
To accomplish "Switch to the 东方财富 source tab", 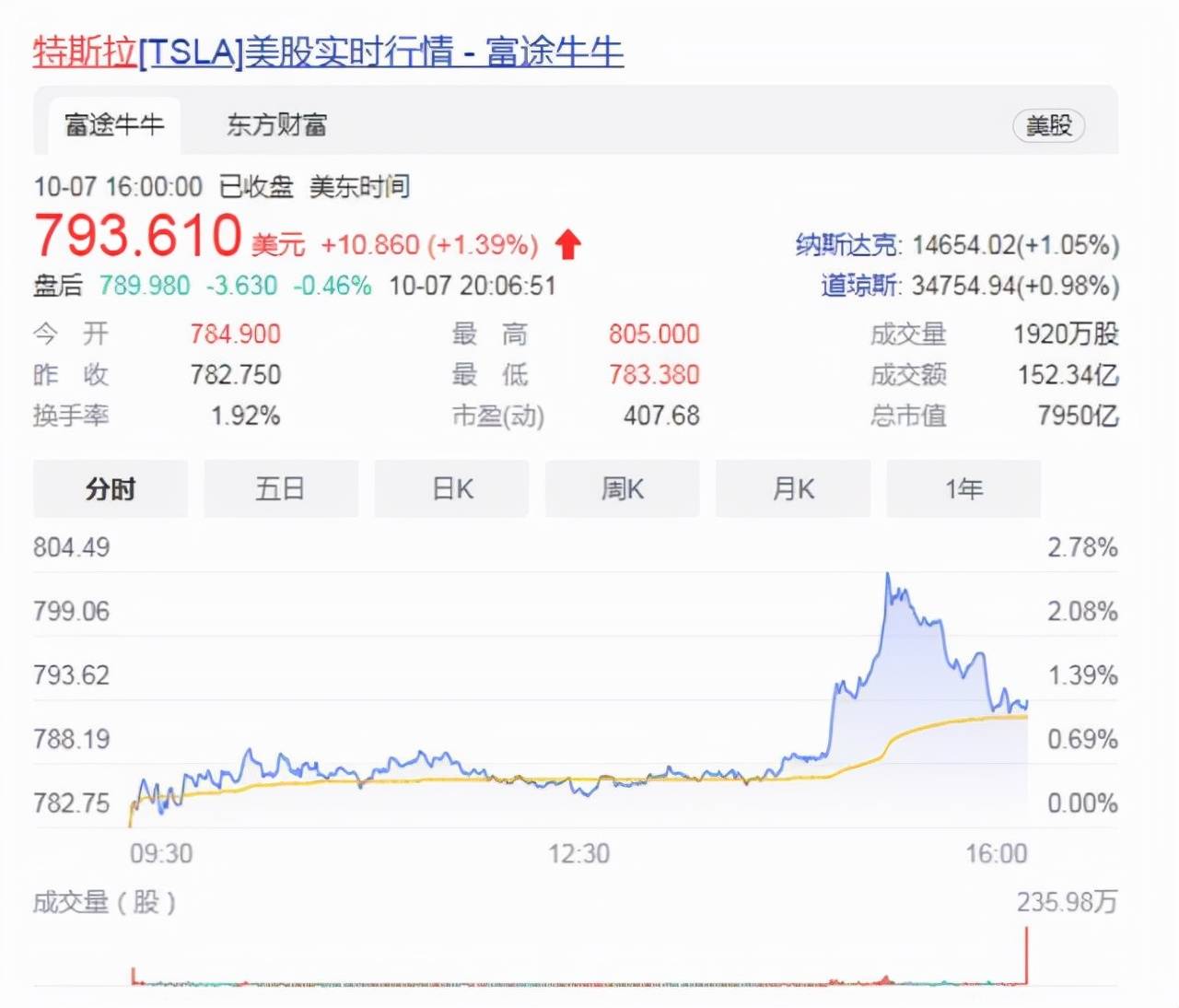I will coord(277,124).
